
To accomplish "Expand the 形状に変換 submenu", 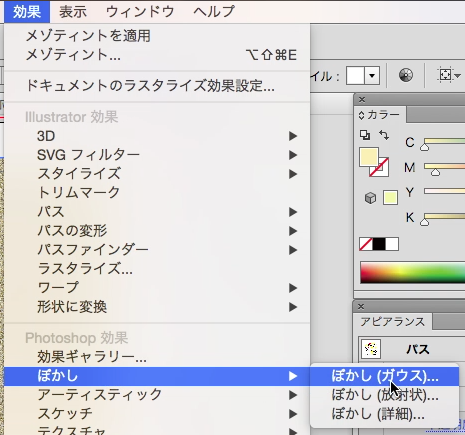I will pyautogui.click(x=157, y=307).
